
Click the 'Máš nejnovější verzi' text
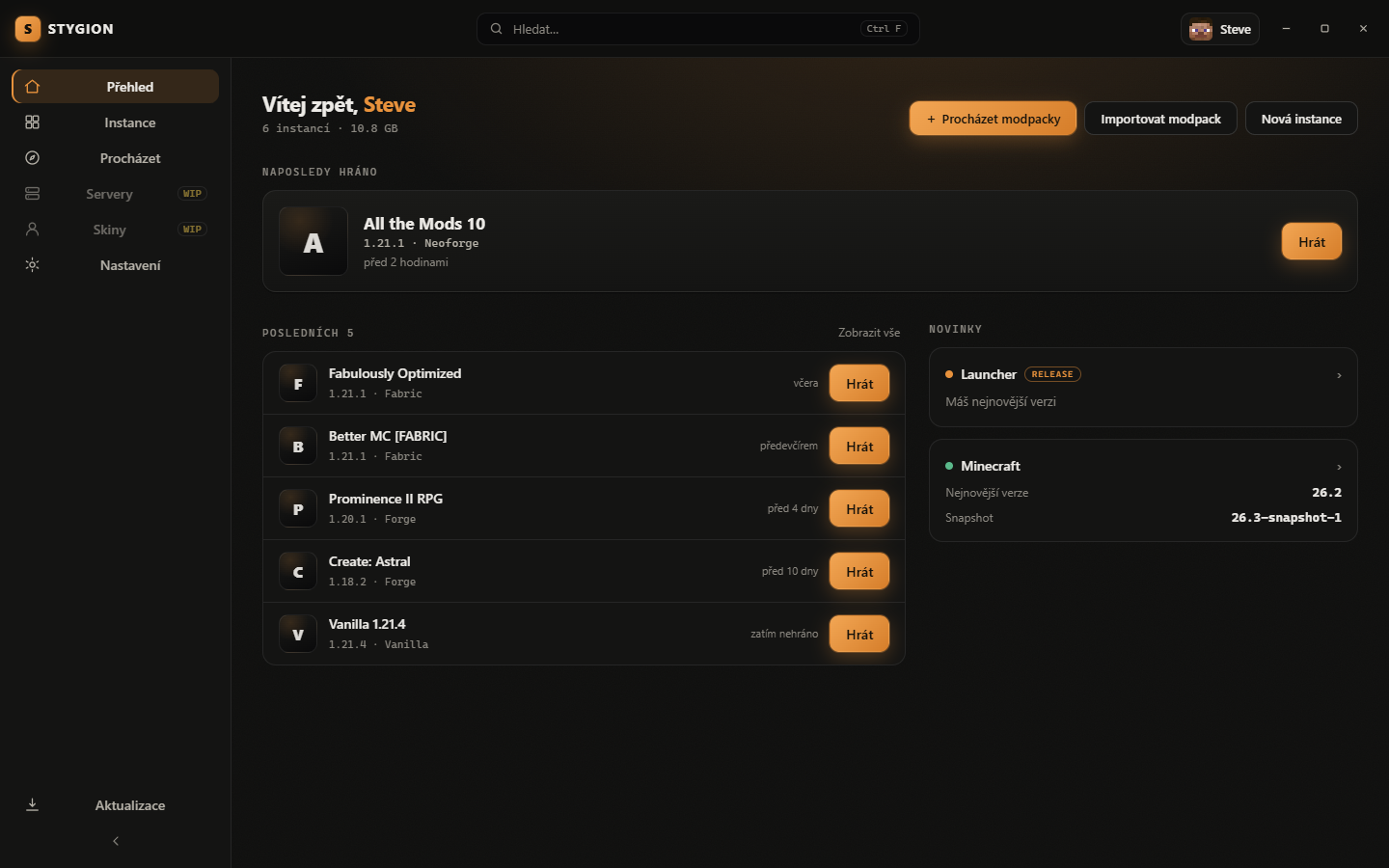coord(1000,402)
